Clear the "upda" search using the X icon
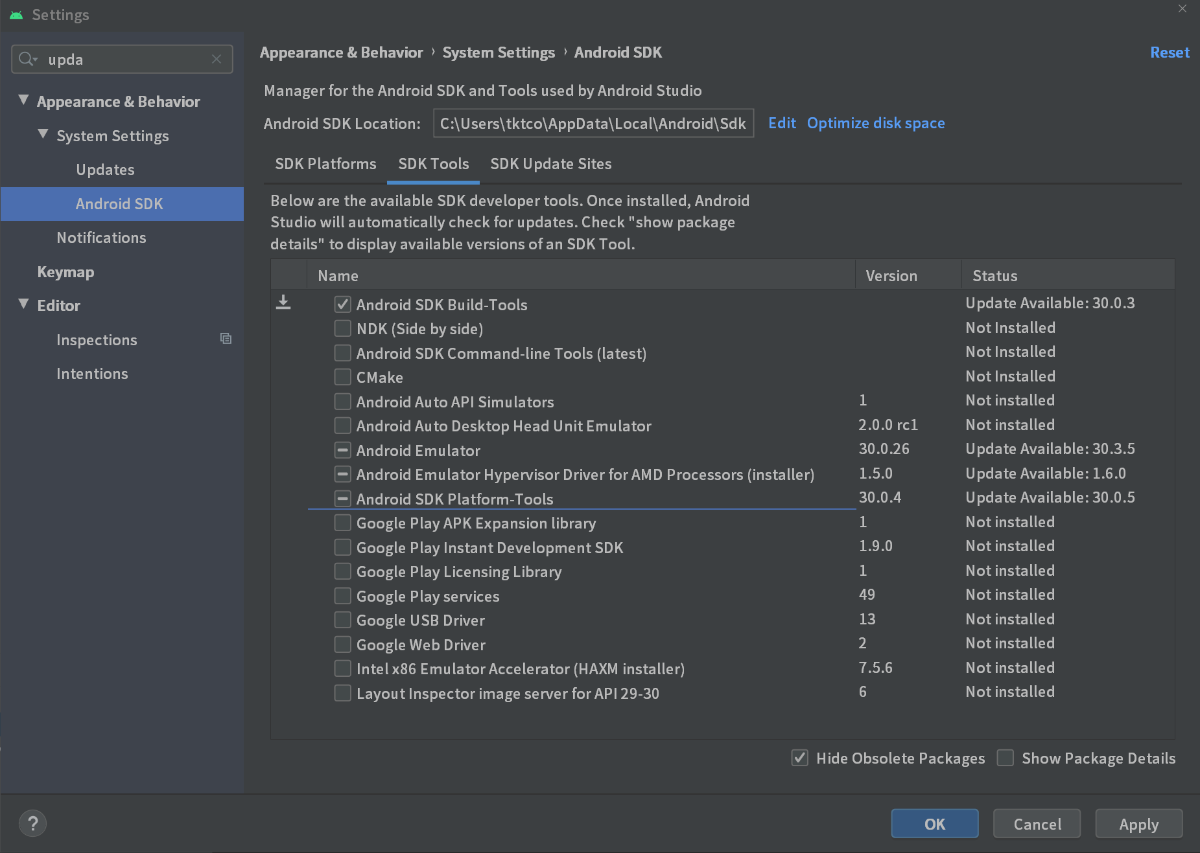Viewport: 1200px width, 853px height. pos(216,59)
